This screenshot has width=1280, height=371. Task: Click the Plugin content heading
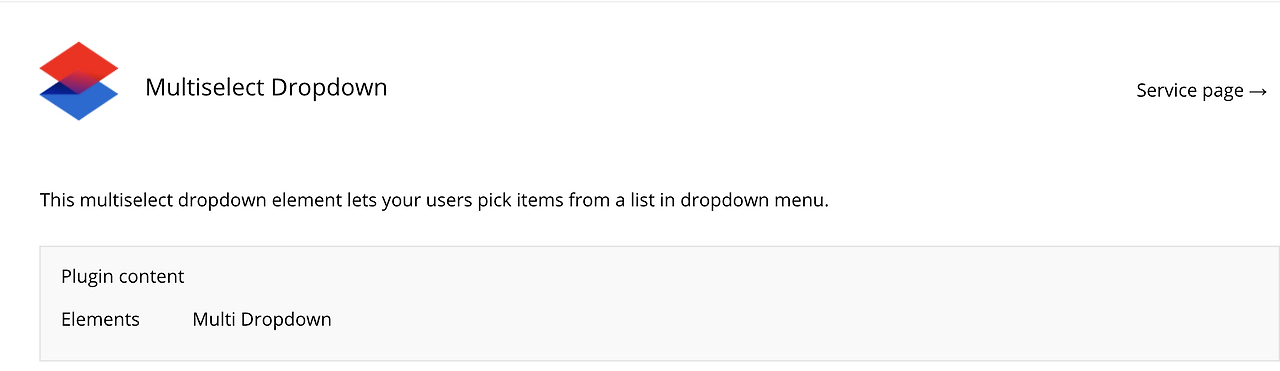click(123, 277)
